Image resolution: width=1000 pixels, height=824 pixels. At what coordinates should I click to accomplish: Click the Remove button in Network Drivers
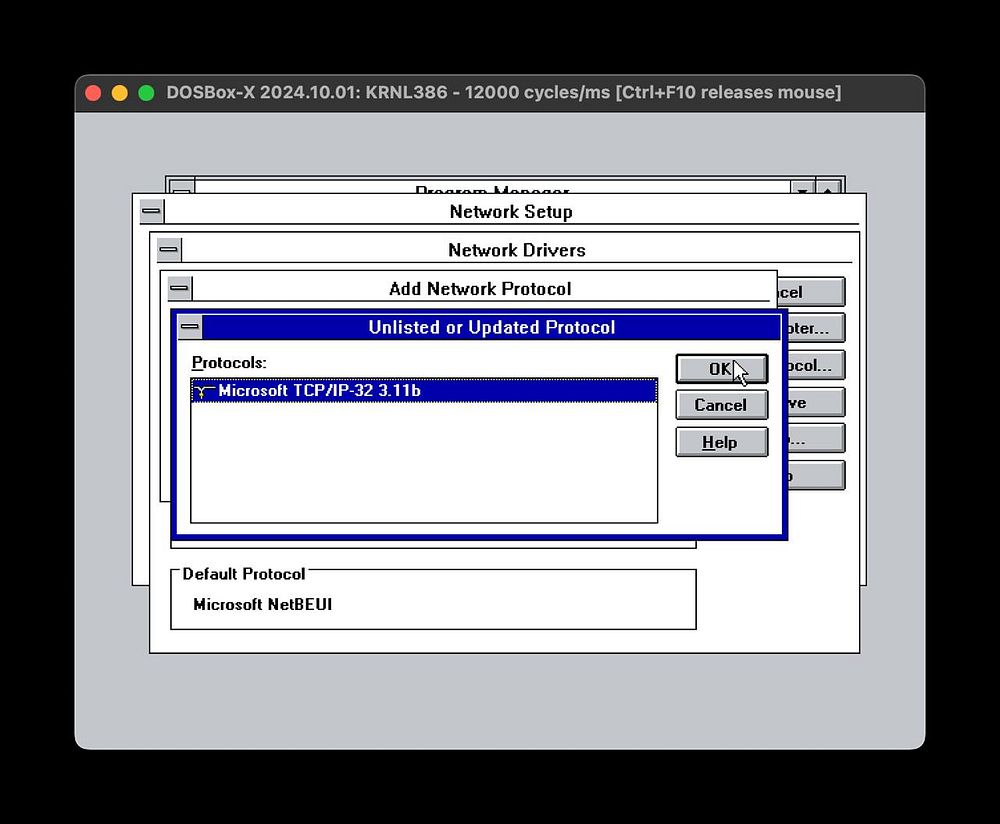click(x=816, y=402)
